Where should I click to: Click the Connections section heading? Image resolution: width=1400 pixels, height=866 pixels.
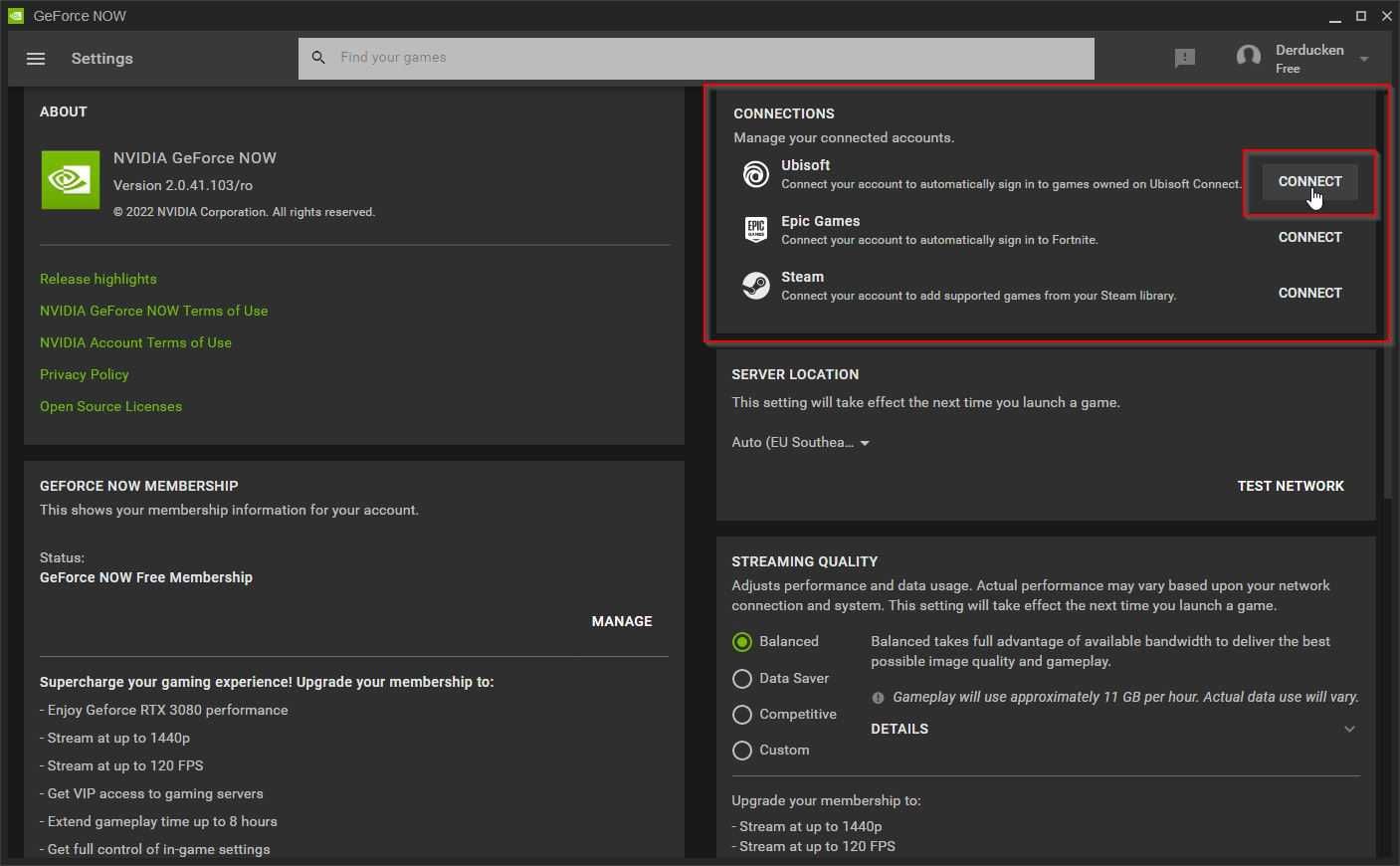784,114
